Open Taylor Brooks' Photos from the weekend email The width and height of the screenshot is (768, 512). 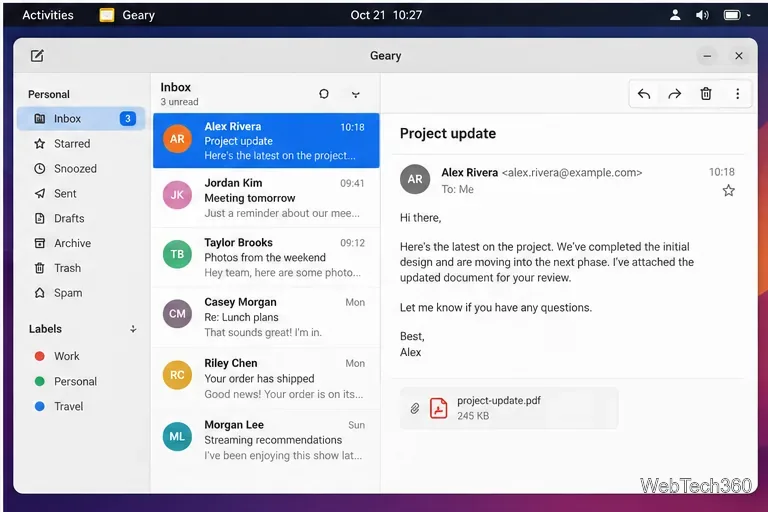pyautogui.click(x=266, y=257)
